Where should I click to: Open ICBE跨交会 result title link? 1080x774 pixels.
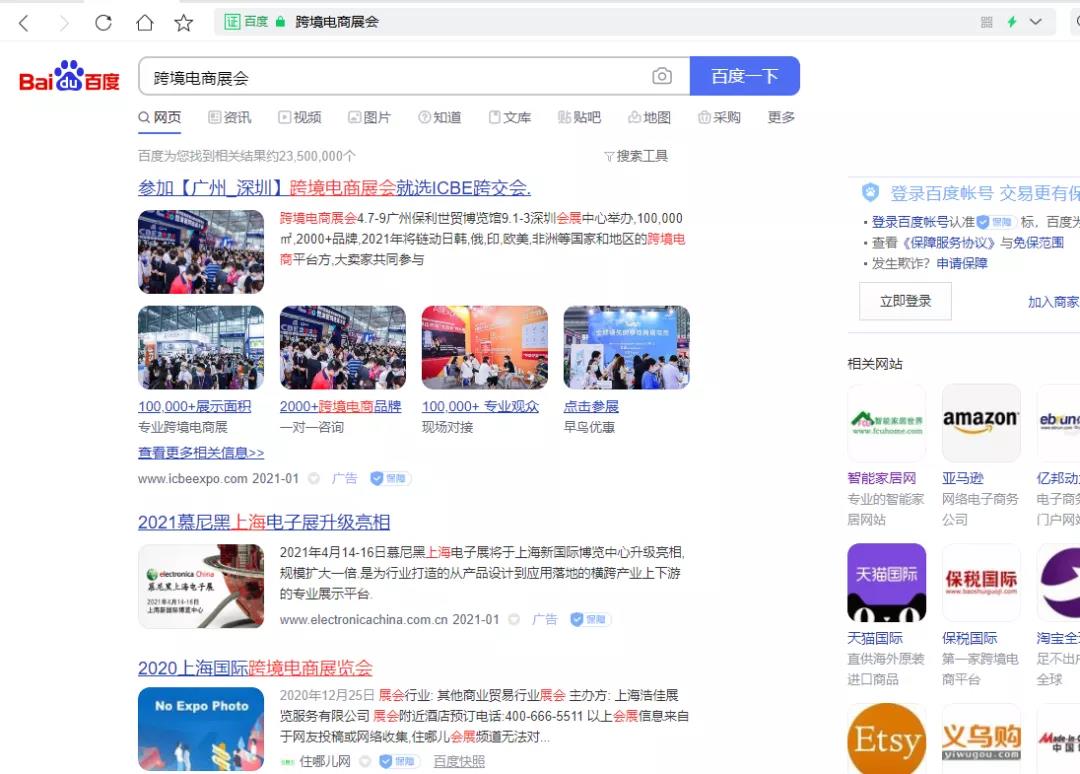point(334,188)
